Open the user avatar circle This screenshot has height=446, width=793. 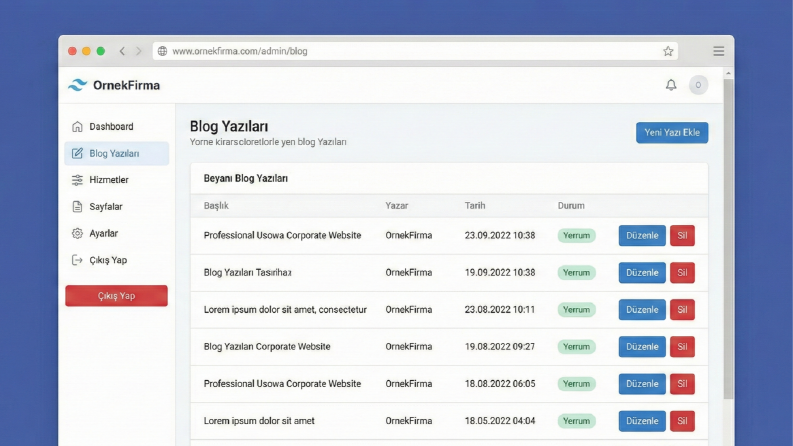[698, 85]
